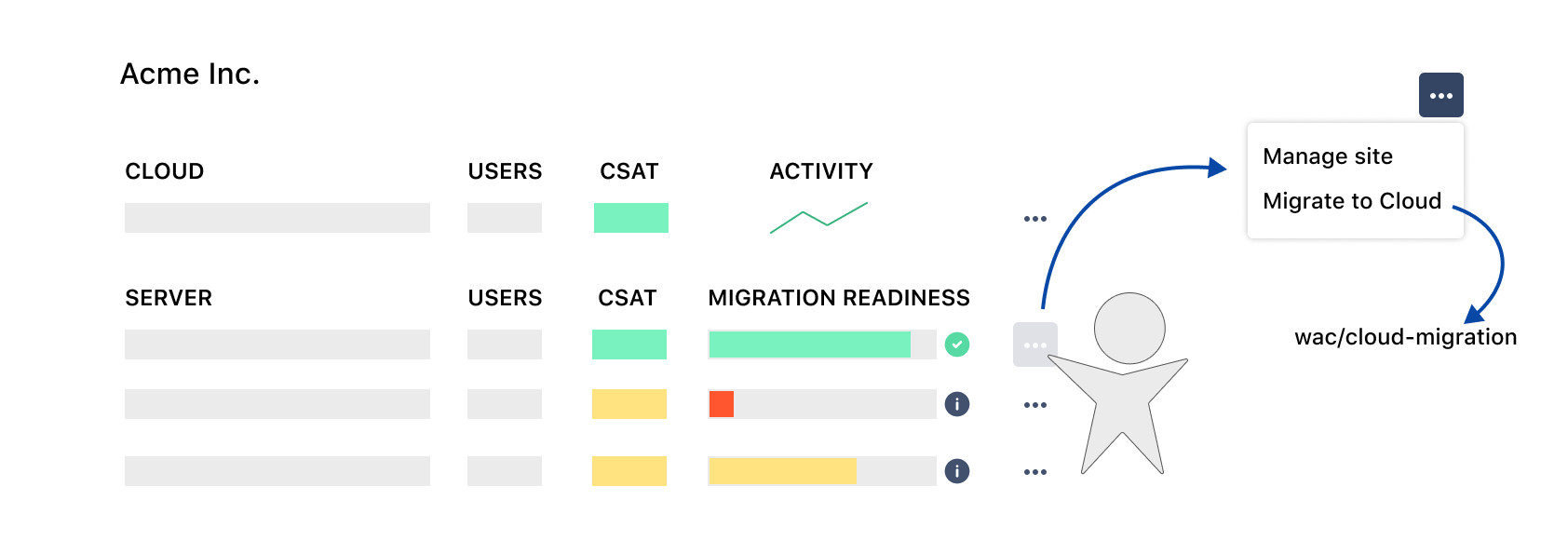Image resolution: width=1568 pixels, height=554 pixels.
Task: Choose Migrate to Cloud menu option
Action: 1352,201
